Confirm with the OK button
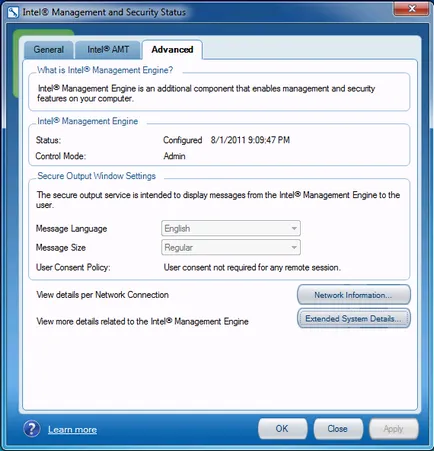 pos(282,429)
